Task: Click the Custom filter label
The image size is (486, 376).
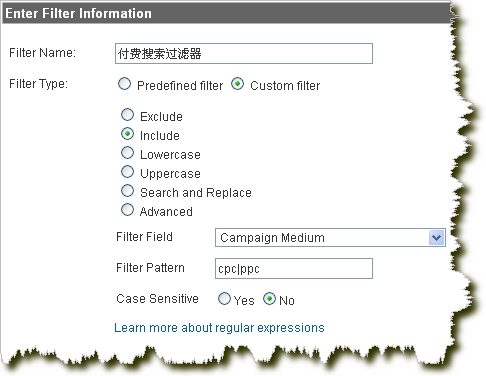Action: tap(285, 86)
